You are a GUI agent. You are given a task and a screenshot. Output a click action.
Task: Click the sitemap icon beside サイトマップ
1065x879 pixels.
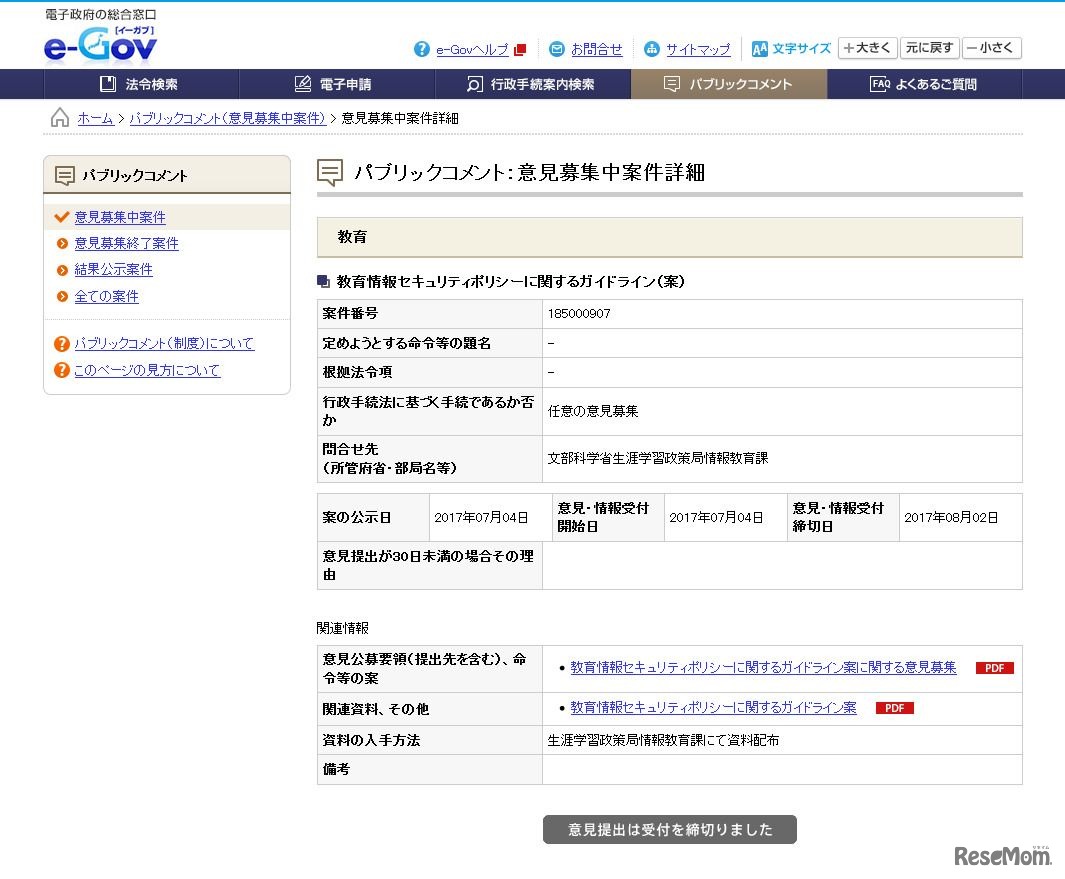point(654,49)
